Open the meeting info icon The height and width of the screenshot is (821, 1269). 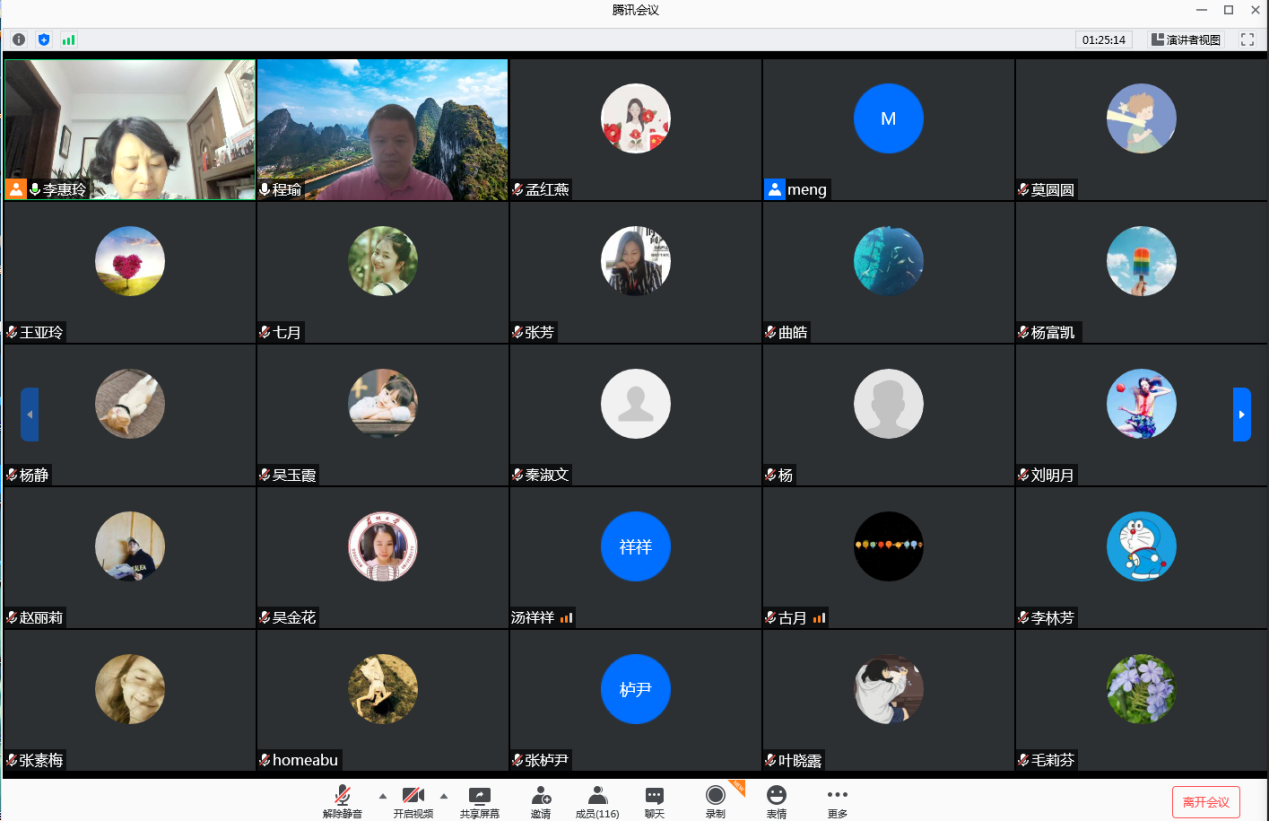[18, 40]
